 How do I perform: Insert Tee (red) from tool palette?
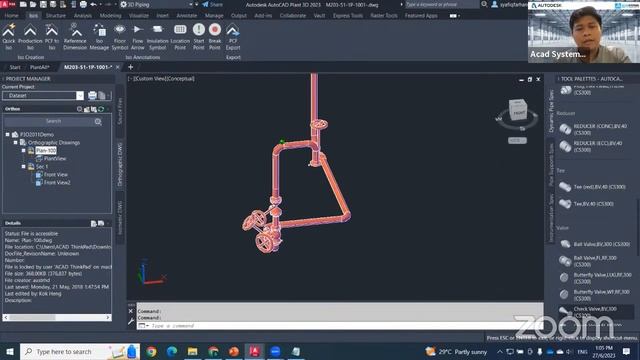pyautogui.click(x=593, y=187)
